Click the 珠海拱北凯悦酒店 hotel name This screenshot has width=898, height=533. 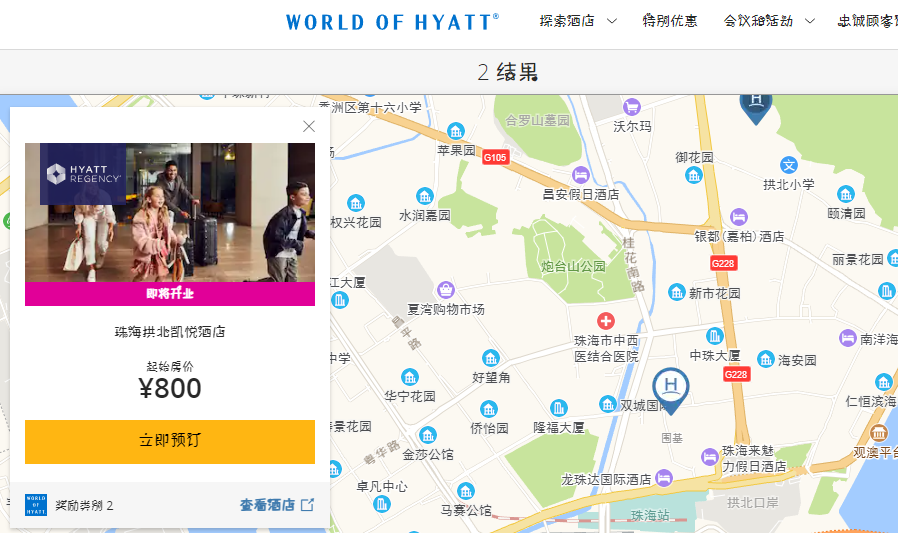(170, 332)
